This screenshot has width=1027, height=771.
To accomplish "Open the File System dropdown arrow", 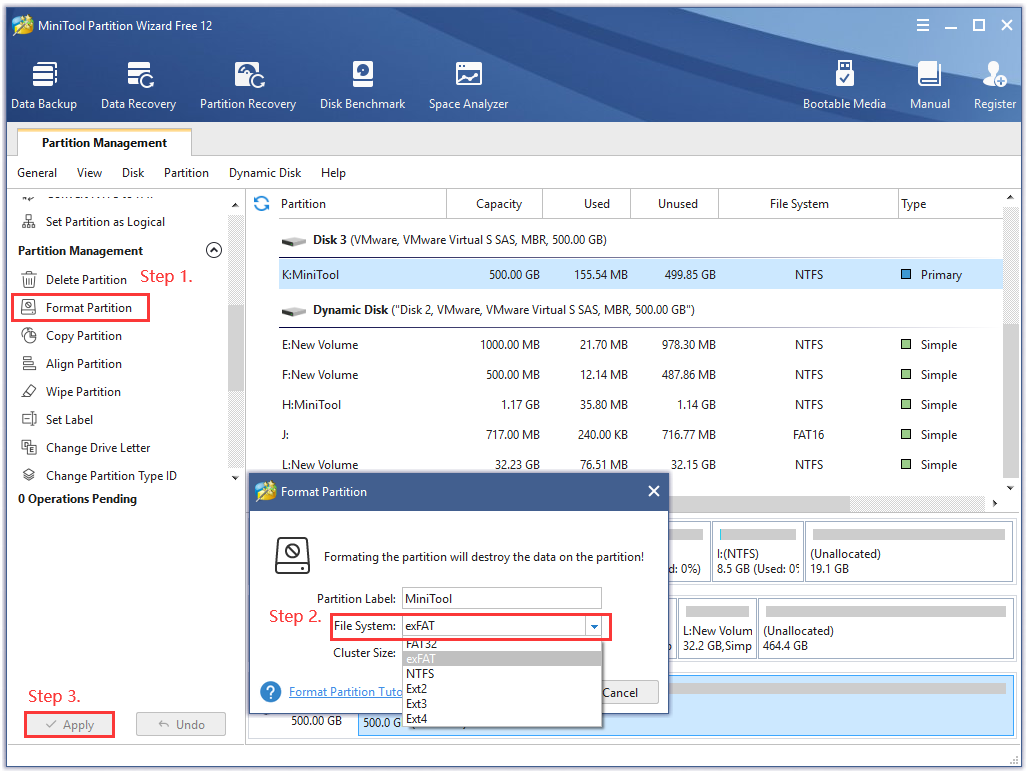I will click(x=594, y=626).
